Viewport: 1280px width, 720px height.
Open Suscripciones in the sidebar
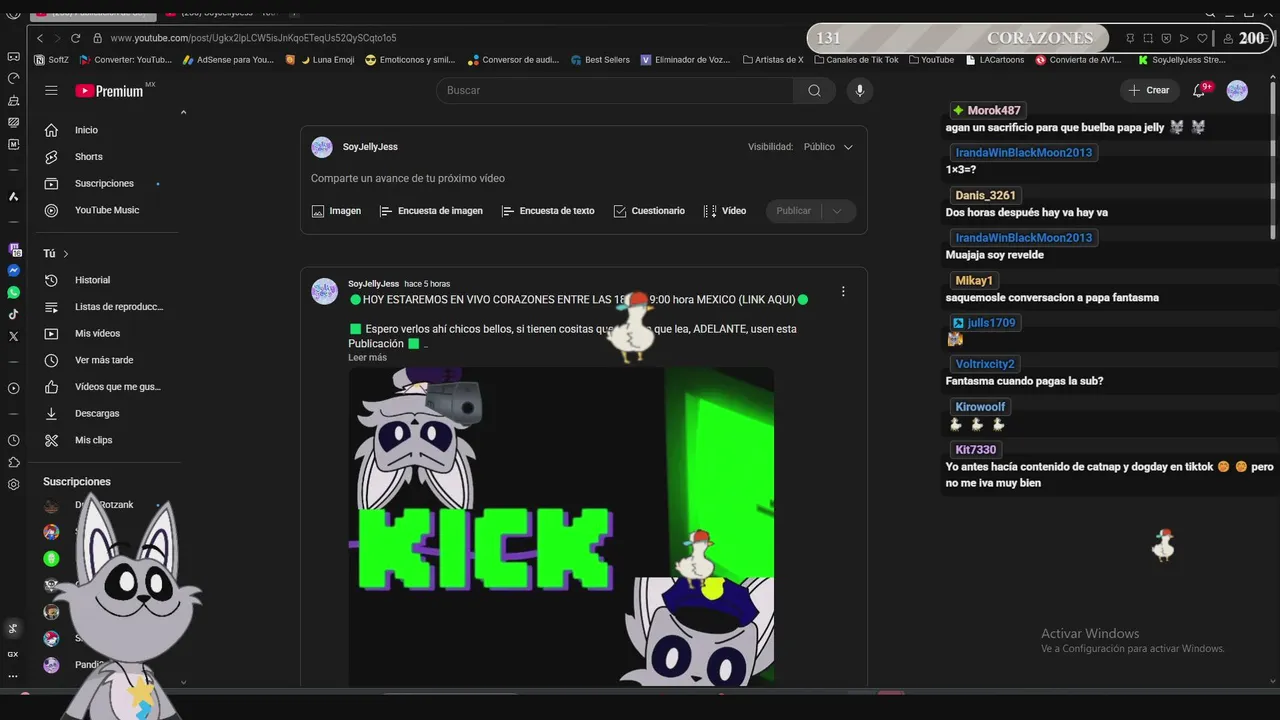pos(104,184)
